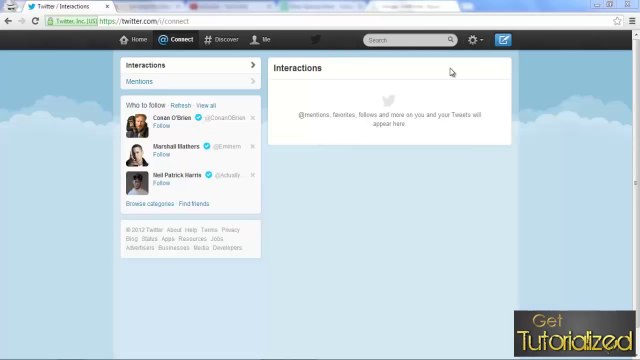Open Mentions in the sidebar
The width and height of the screenshot is (640, 360).
[139, 82]
